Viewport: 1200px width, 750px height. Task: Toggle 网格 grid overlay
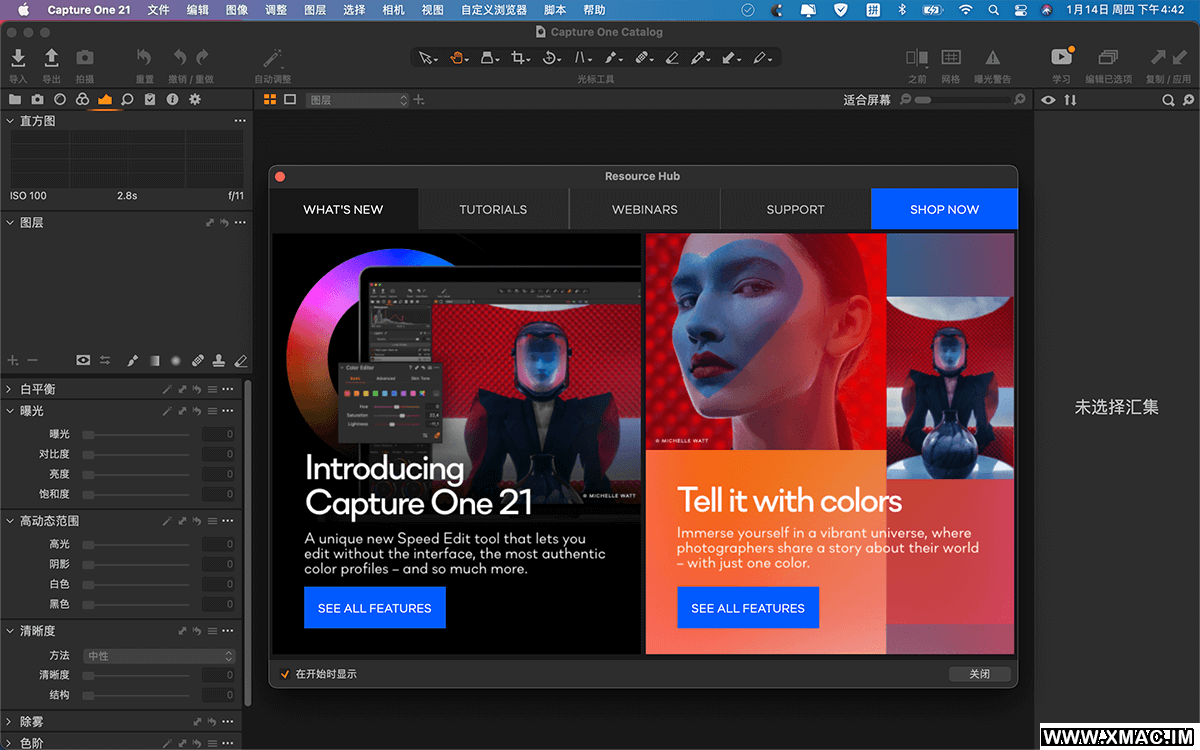click(x=951, y=58)
